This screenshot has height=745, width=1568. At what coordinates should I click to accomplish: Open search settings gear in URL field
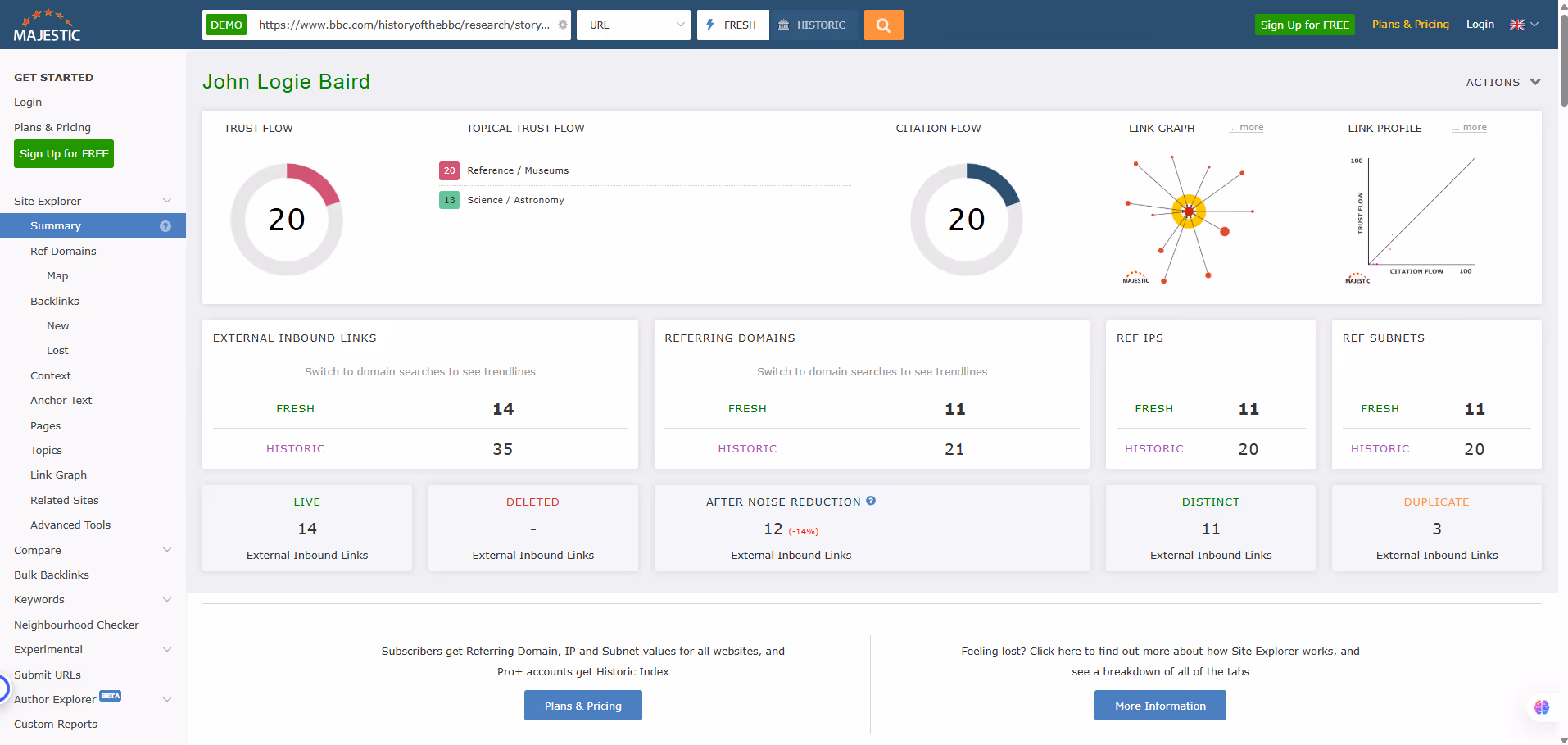point(563,25)
